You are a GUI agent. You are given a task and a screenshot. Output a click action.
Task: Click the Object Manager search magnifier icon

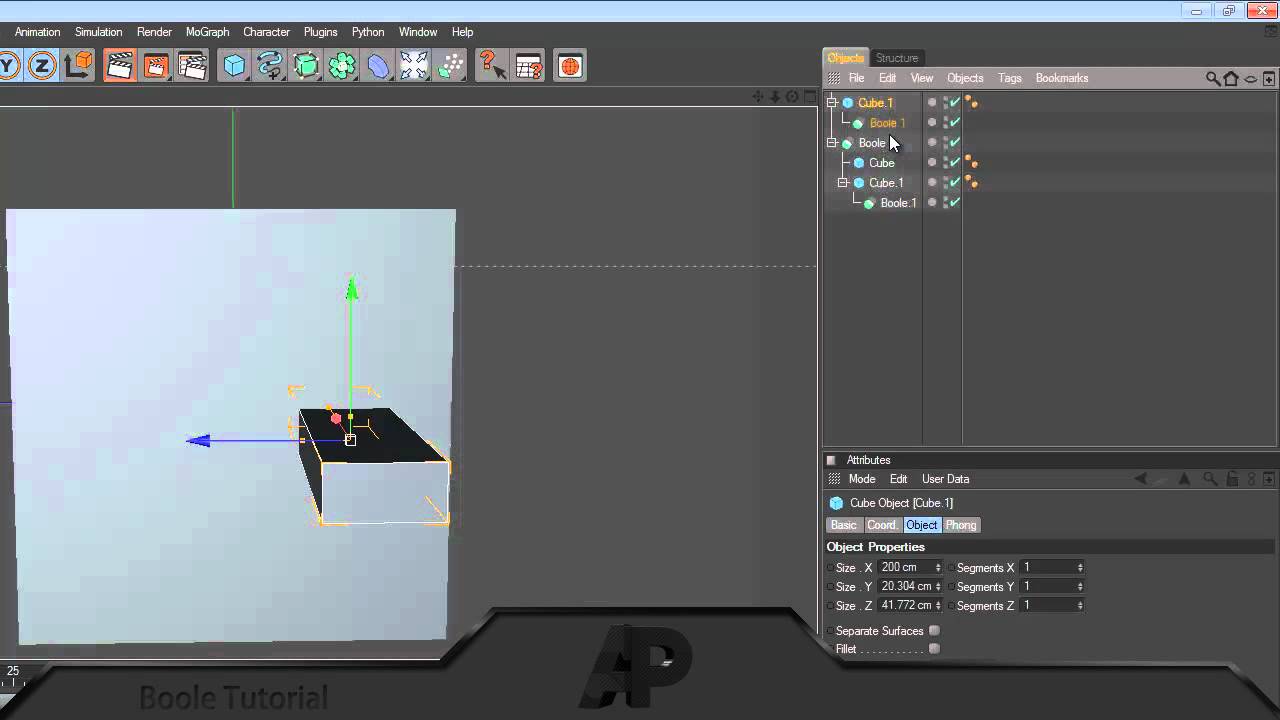(1213, 78)
